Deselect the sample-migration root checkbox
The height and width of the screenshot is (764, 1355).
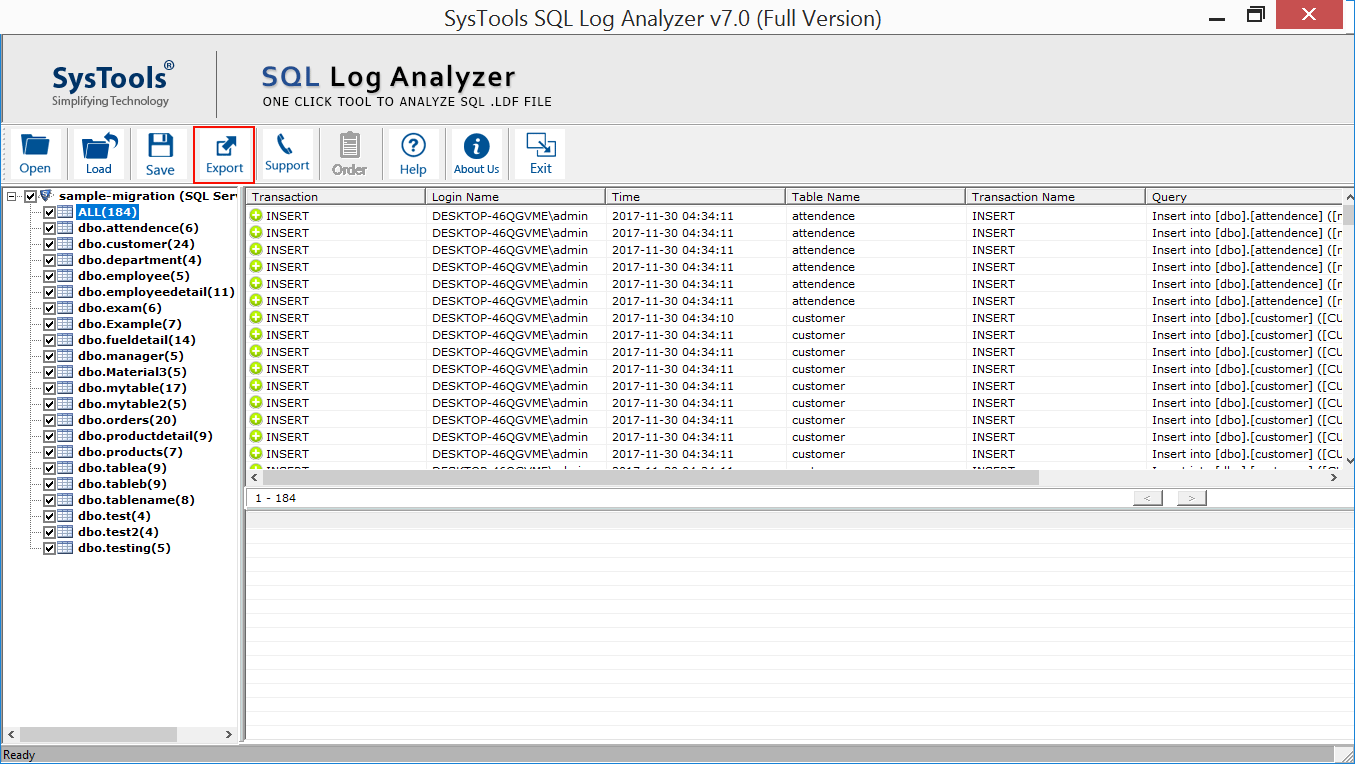(x=30, y=196)
